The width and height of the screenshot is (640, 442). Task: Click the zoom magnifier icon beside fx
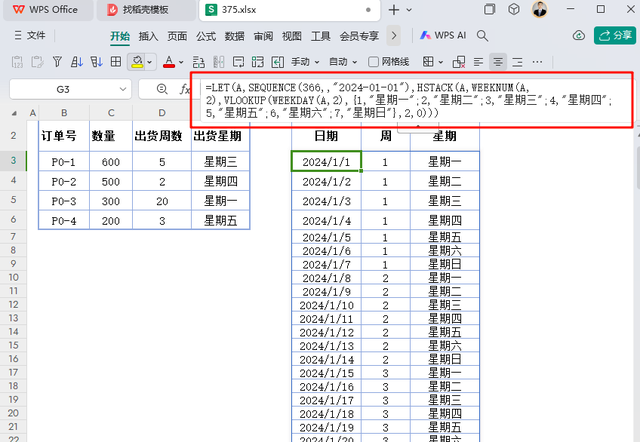[x=162, y=89]
